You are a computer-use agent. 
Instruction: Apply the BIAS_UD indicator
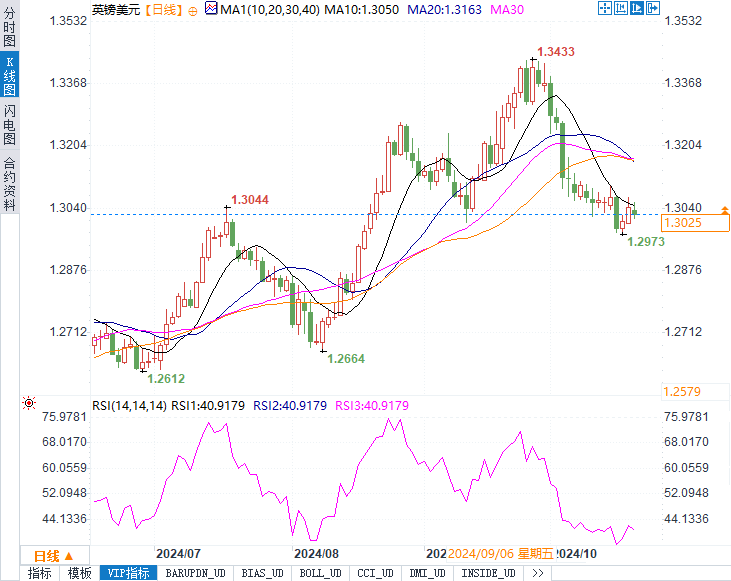pos(262,573)
